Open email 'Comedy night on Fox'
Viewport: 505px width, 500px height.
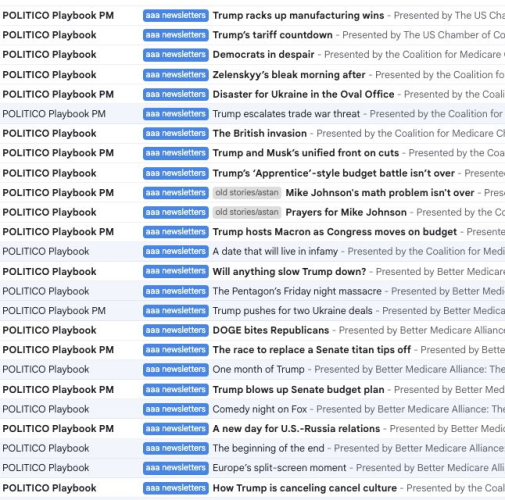coord(260,409)
